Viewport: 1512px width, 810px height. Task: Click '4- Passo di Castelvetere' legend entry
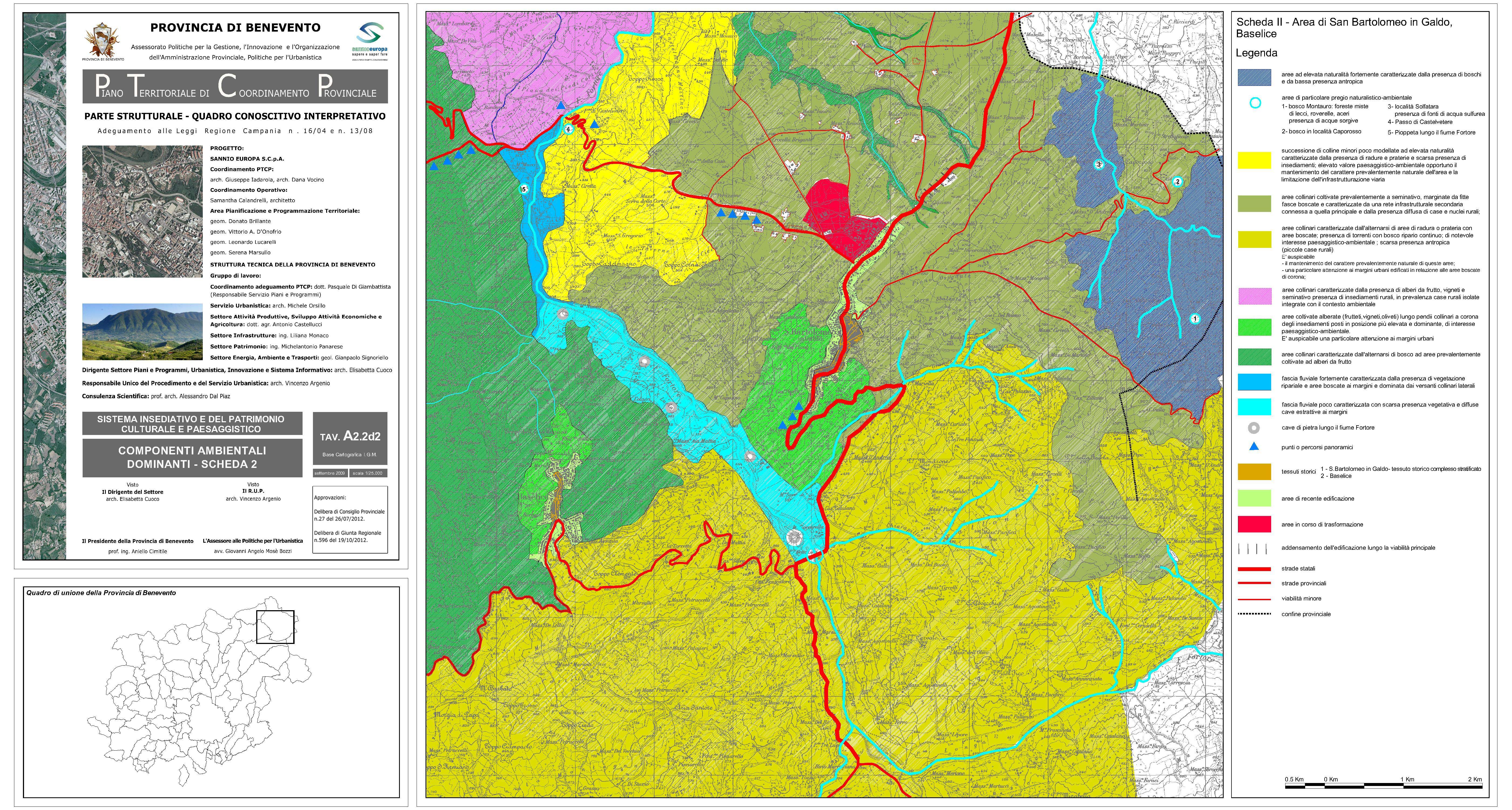pos(1420,122)
